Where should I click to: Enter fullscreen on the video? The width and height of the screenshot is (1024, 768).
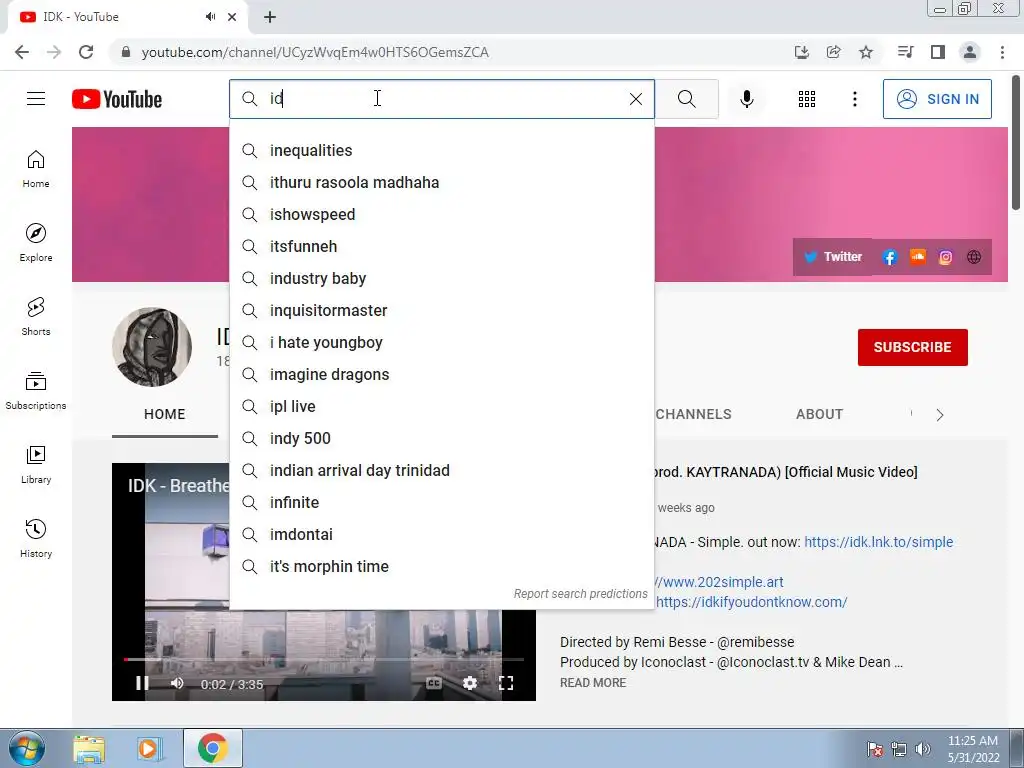[x=505, y=683]
